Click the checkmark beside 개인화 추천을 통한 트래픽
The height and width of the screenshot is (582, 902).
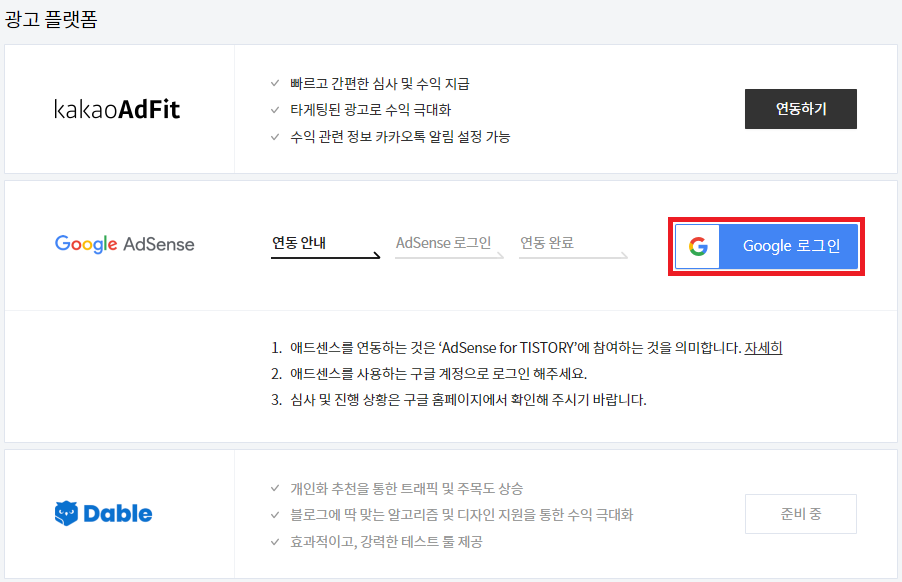275,488
